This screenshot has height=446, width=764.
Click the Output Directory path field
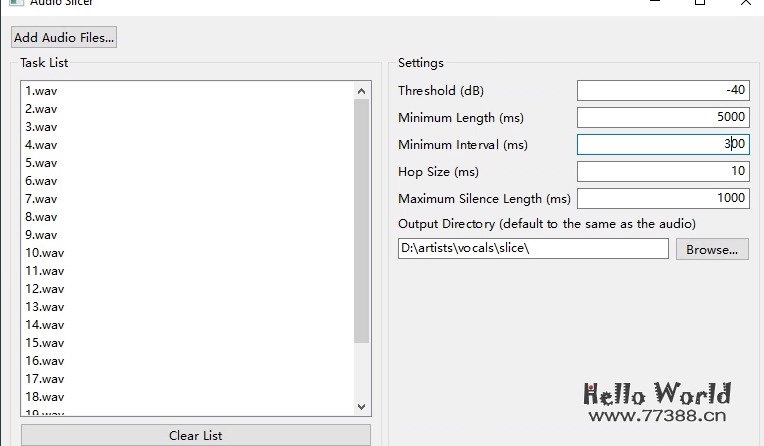(532, 249)
